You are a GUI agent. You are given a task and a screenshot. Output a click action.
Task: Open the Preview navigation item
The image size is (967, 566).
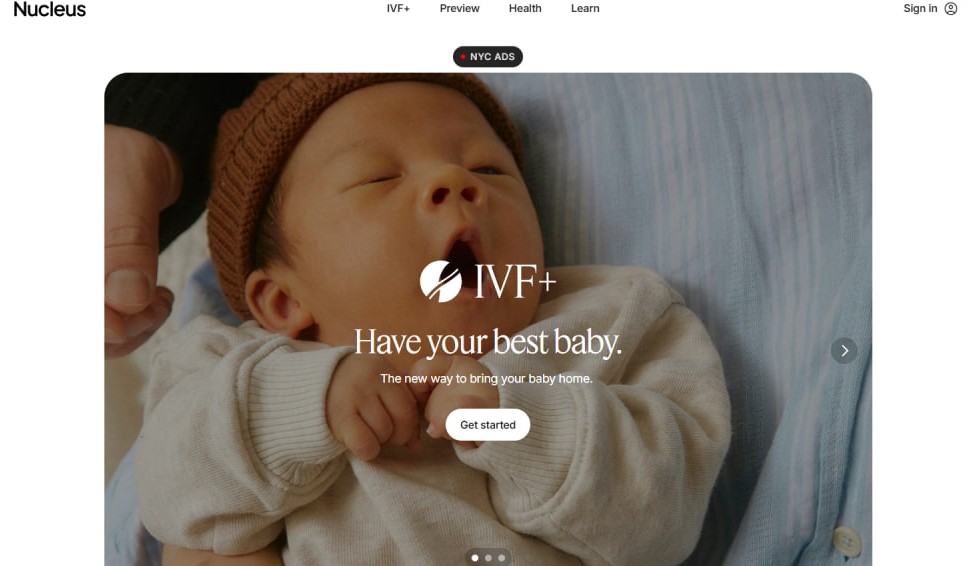tap(459, 9)
